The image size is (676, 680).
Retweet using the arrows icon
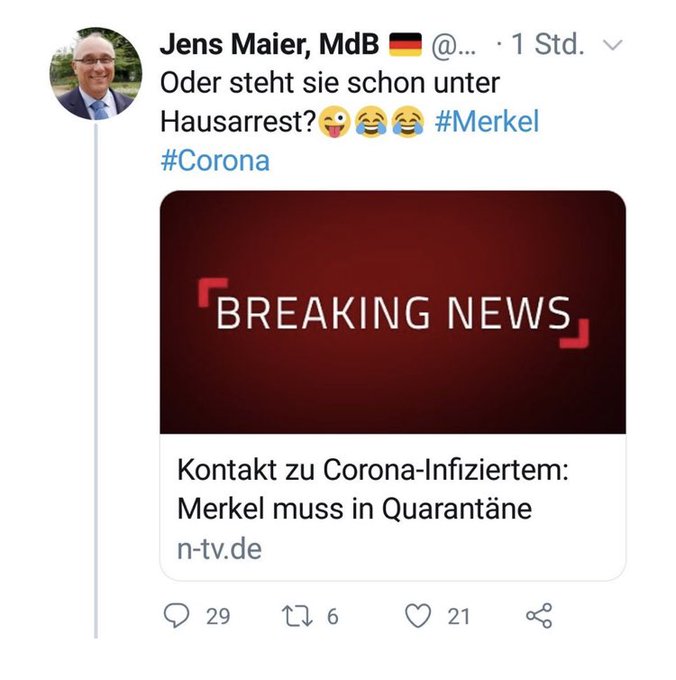[x=297, y=616]
